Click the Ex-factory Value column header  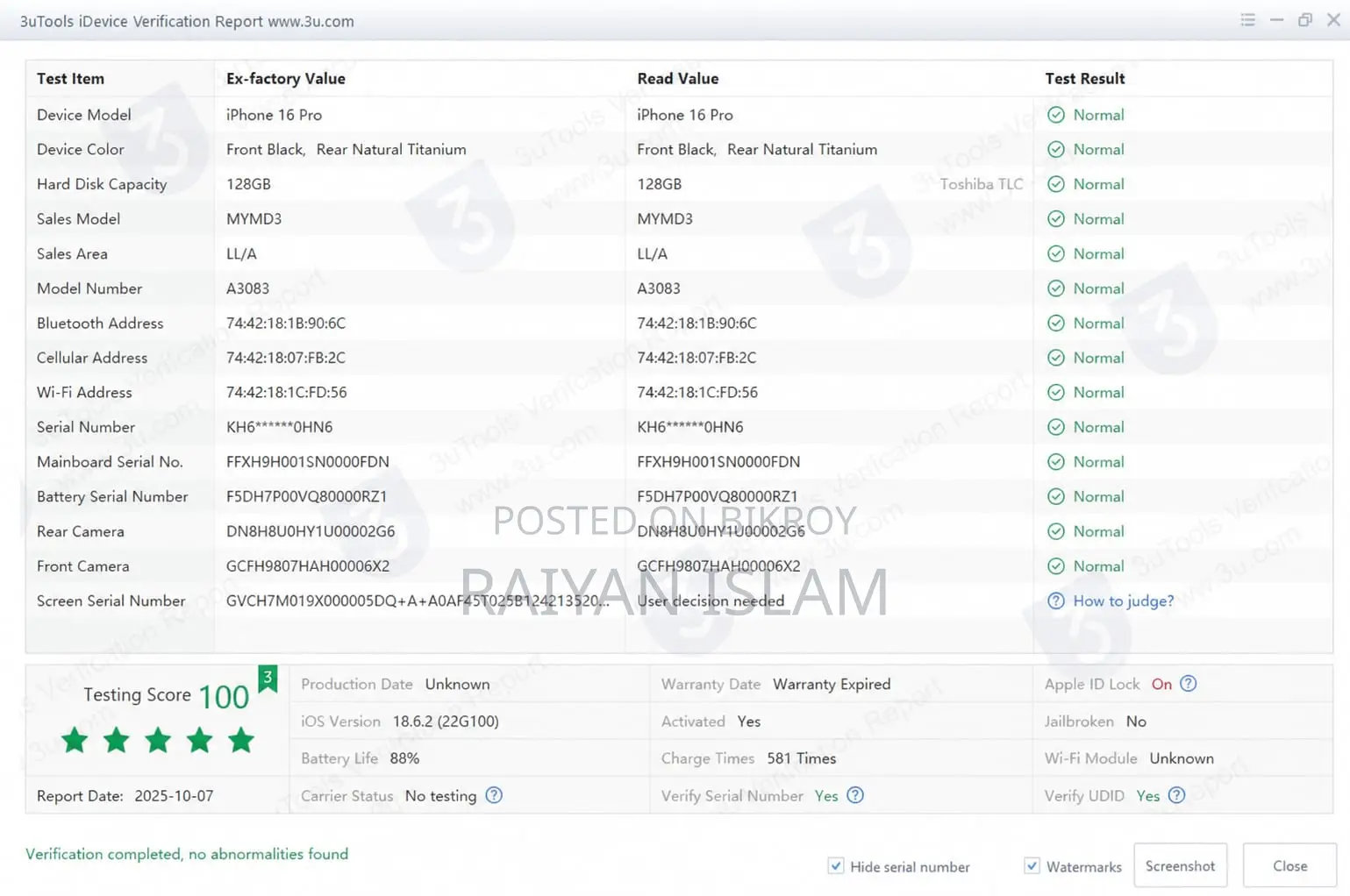(286, 79)
